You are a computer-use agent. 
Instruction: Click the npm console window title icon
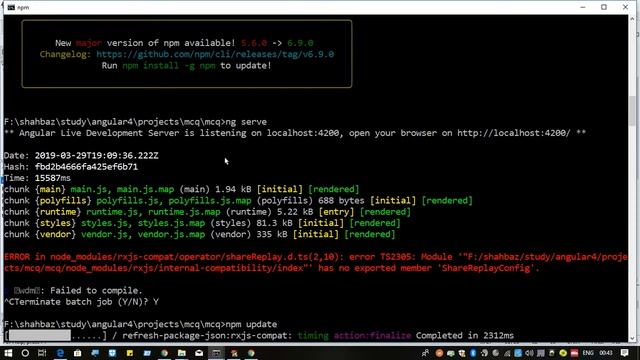pos(11,7)
